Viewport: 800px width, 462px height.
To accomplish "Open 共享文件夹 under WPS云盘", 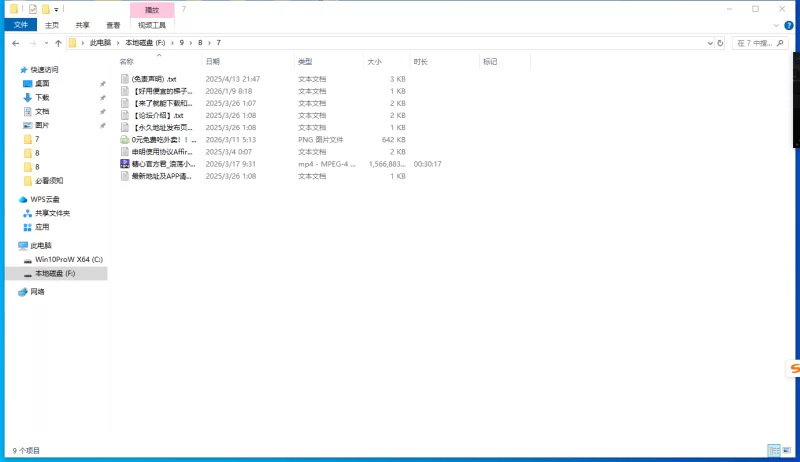I will coord(52,213).
